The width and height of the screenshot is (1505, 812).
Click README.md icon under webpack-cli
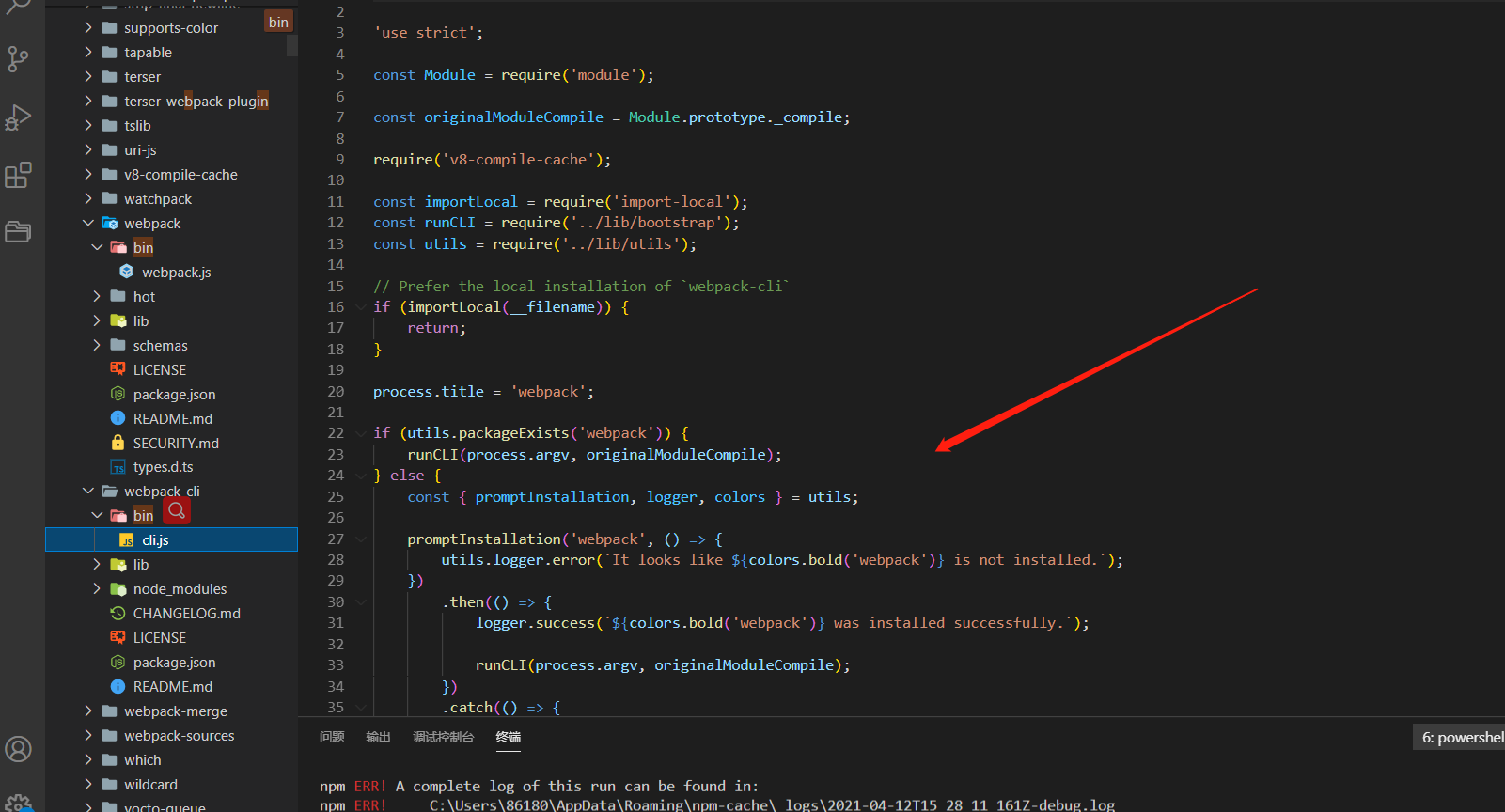coord(118,686)
